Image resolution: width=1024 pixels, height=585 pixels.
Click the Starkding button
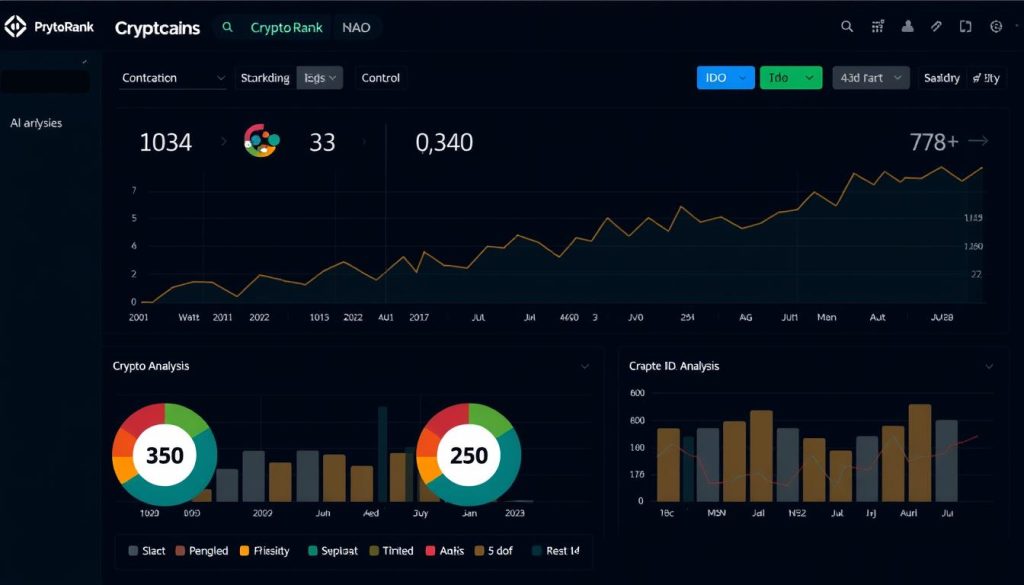(x=264, y=78)
